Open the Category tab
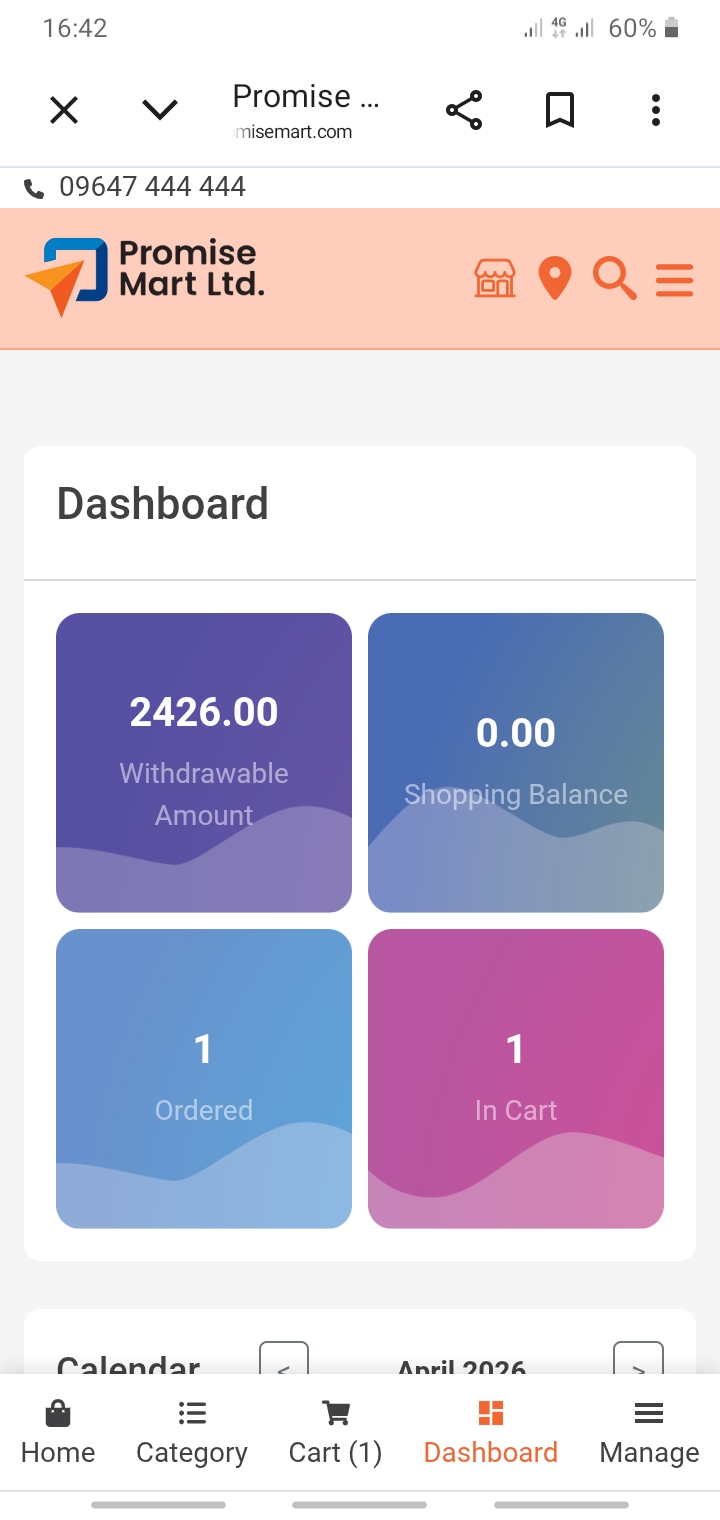This screenshot has width=720, height=1520. 192,1433
